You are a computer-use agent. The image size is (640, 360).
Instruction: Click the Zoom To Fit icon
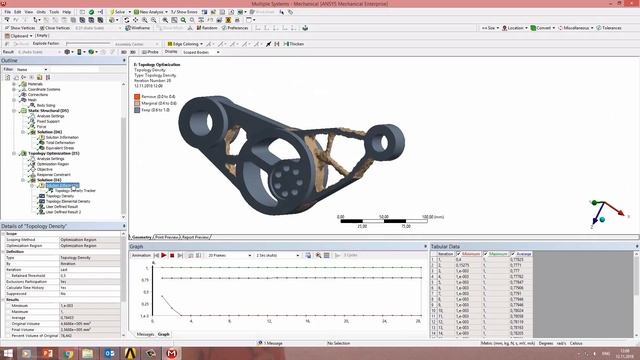click(174, 20)
